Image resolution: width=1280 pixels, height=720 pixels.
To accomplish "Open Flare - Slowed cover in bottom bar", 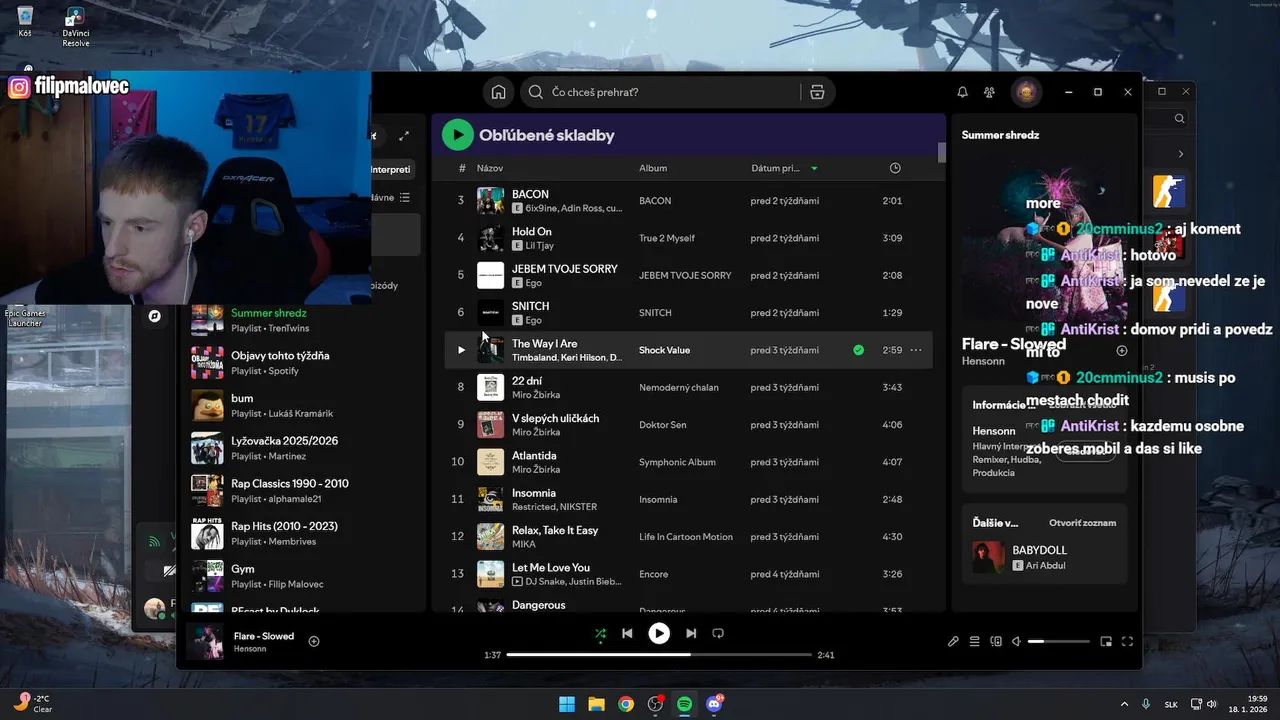I will coord(205,641).
